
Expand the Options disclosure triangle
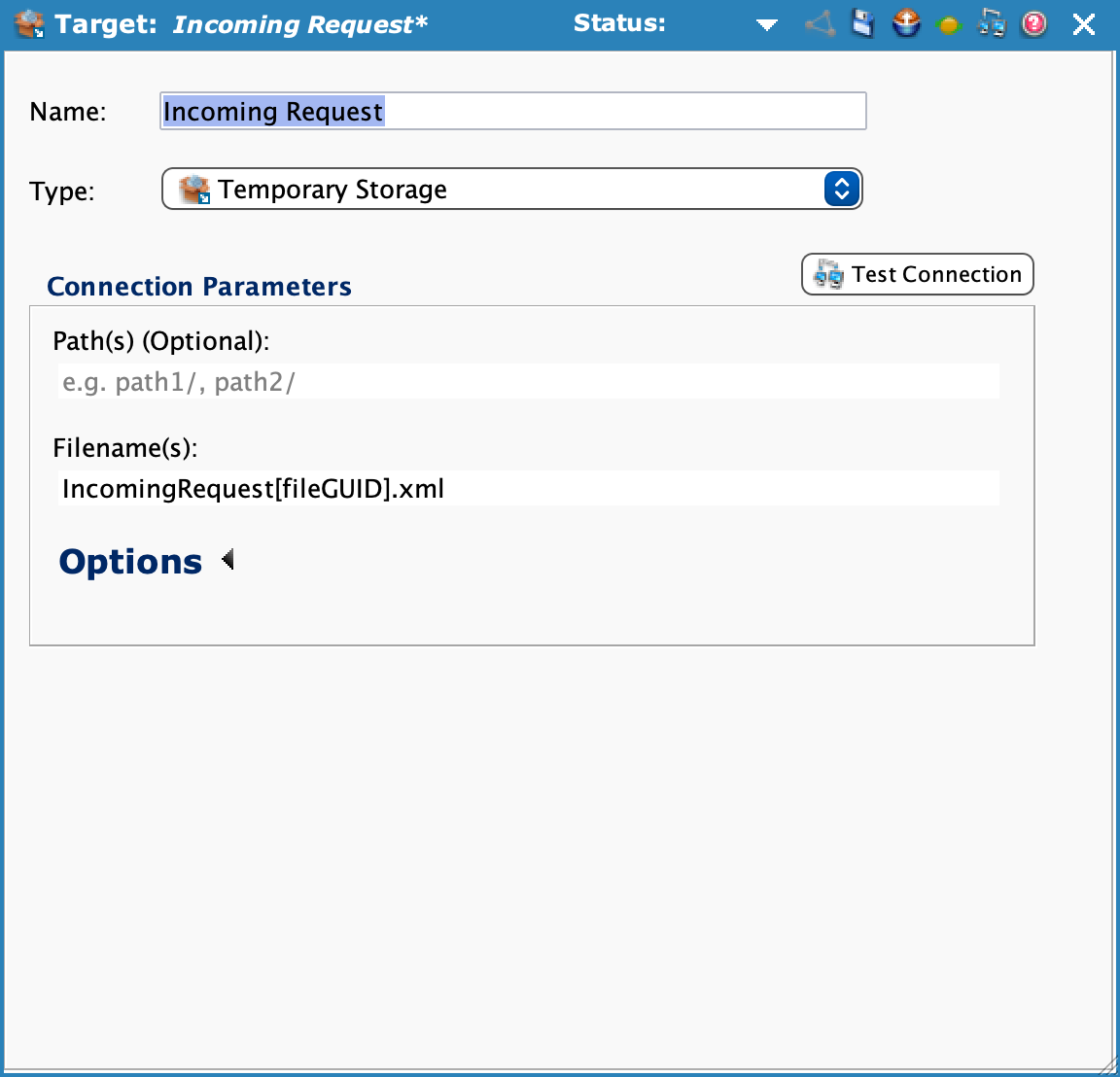click(227, 560)
